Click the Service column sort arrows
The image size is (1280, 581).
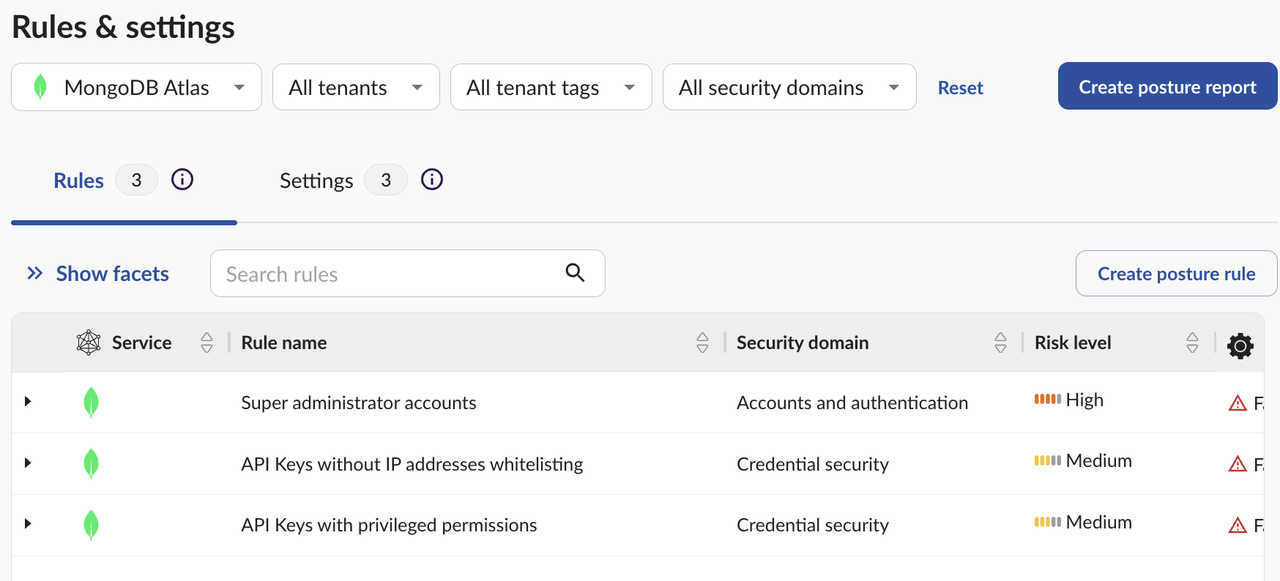click(x=207, y=343)
